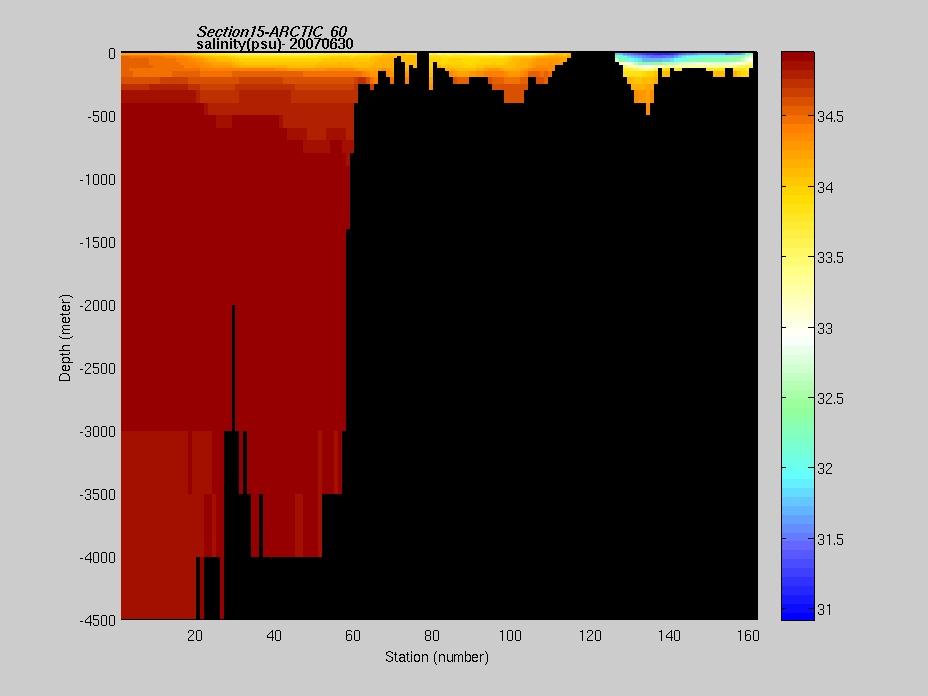Click the station tick label '120'
The width and height of the screenshot is (928, 696).
coord(590,636)
